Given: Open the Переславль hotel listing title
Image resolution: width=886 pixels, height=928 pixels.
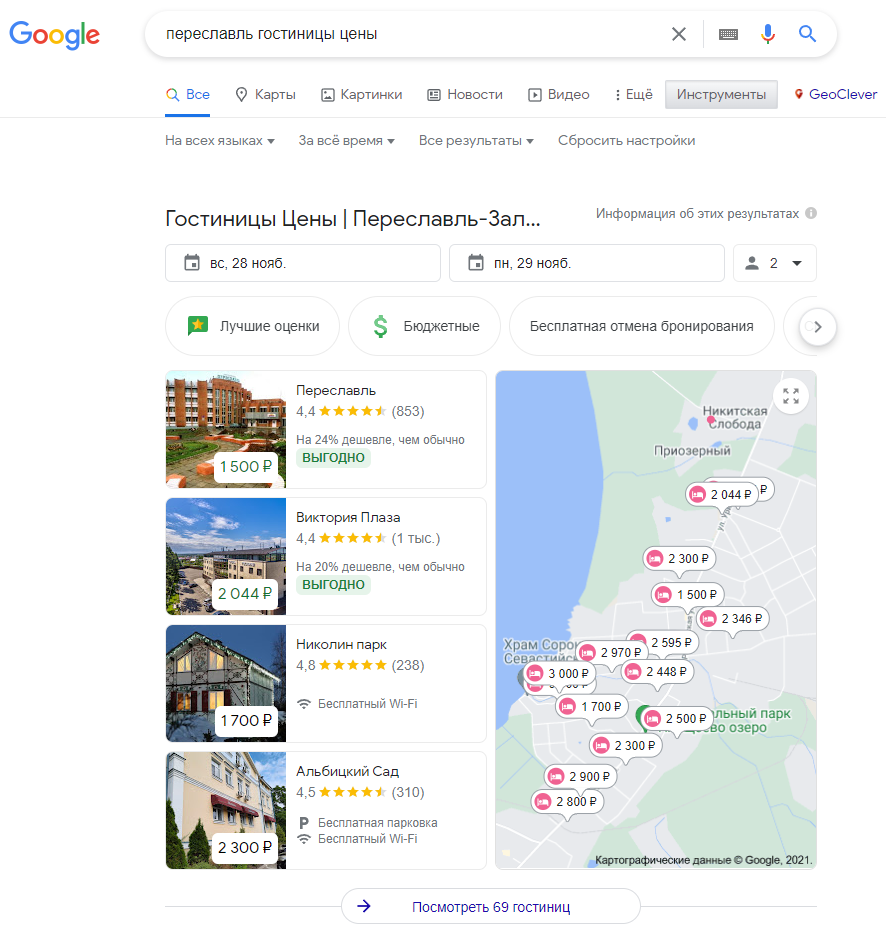Looking at the screenshot, I should pos(336,391).
